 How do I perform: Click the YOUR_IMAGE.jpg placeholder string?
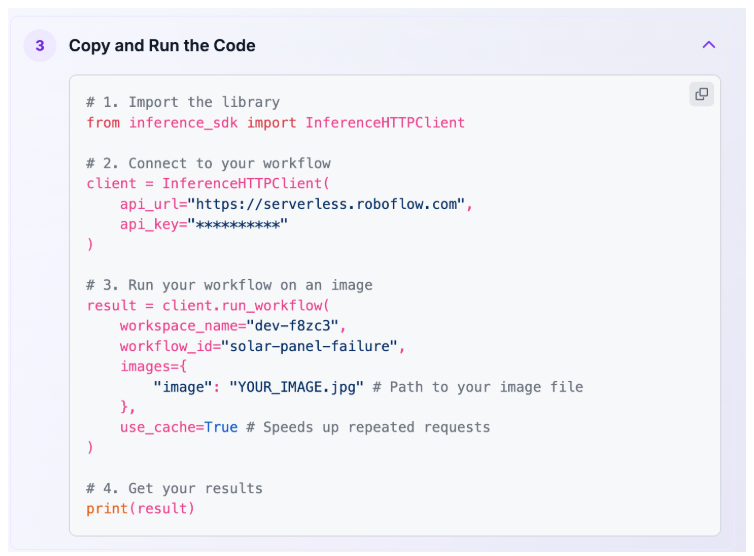click(296, 387)
